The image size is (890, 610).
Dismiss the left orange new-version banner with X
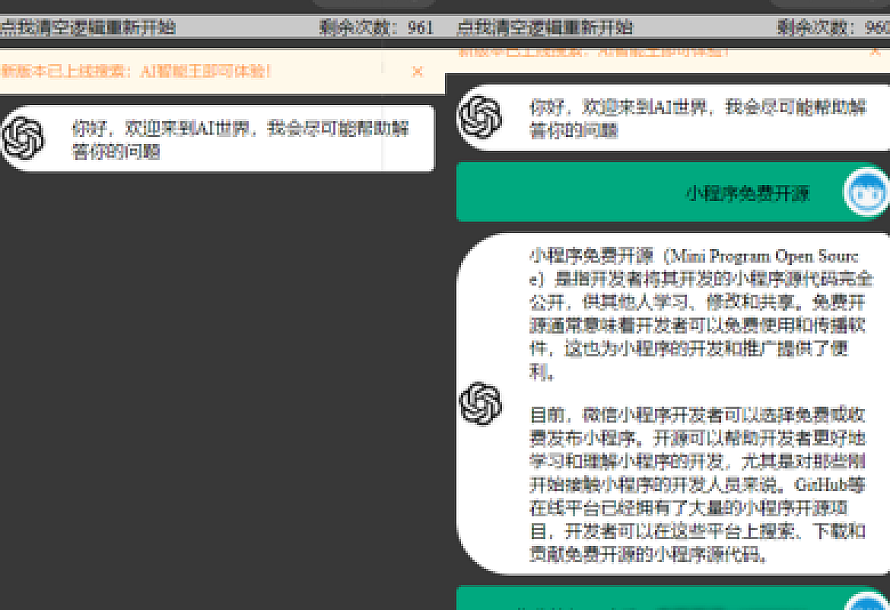(418, 71)
